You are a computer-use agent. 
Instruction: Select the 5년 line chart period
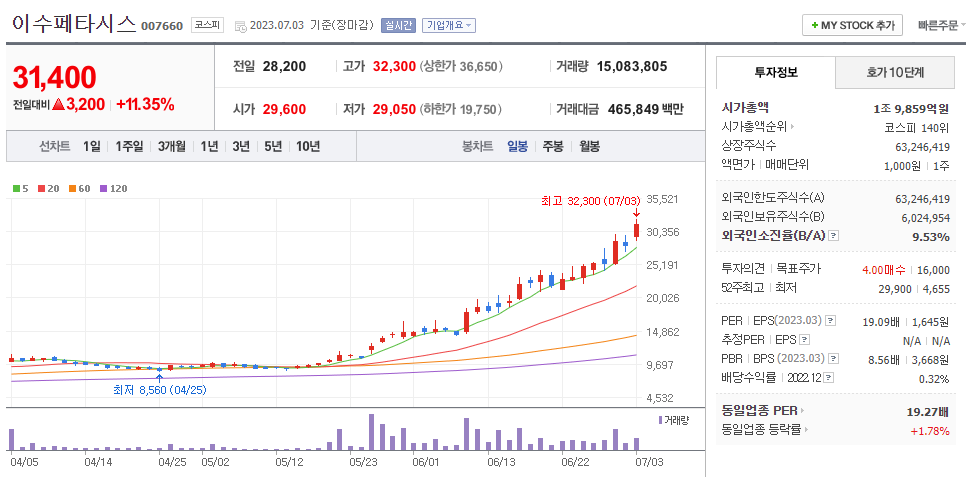coord(273,147)
